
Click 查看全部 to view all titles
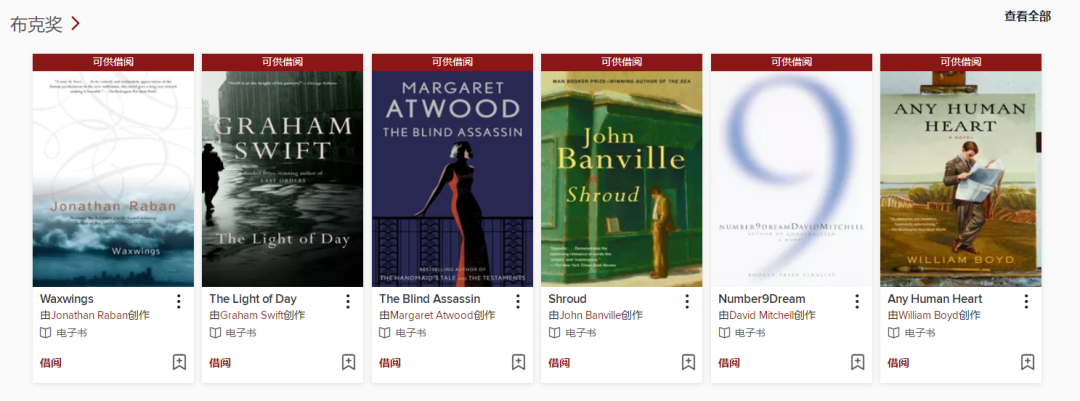(x=1028, y=17)
